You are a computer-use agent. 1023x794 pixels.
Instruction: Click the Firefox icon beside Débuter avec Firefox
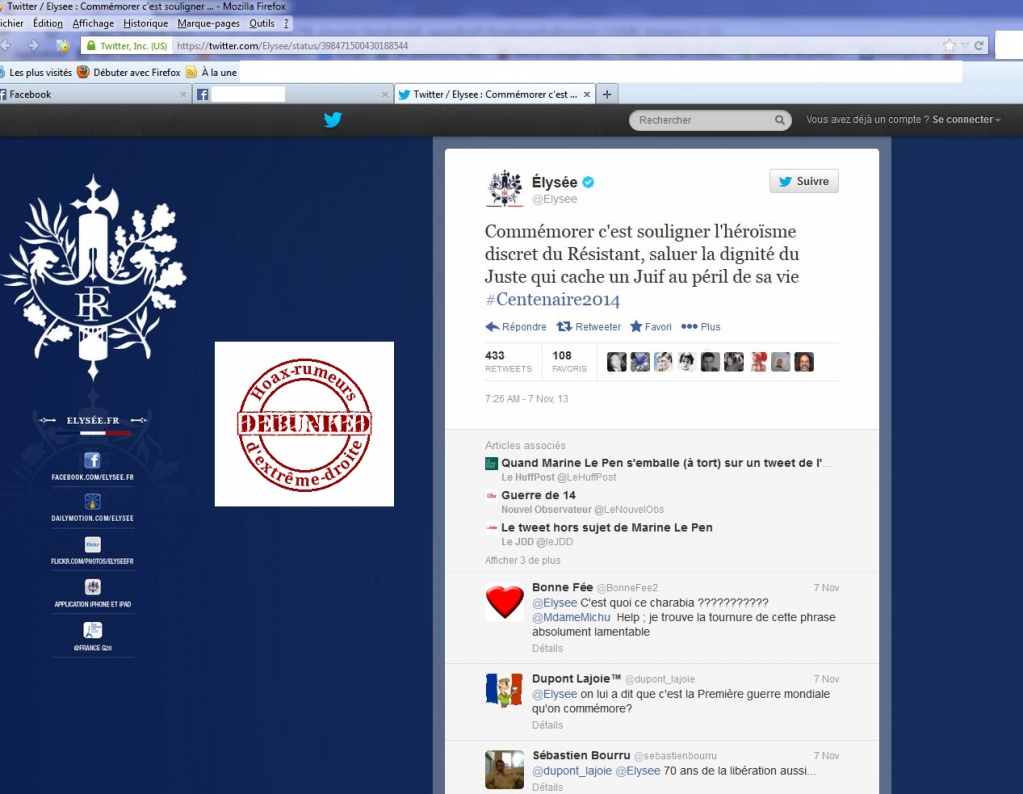(x=83, y=72)
